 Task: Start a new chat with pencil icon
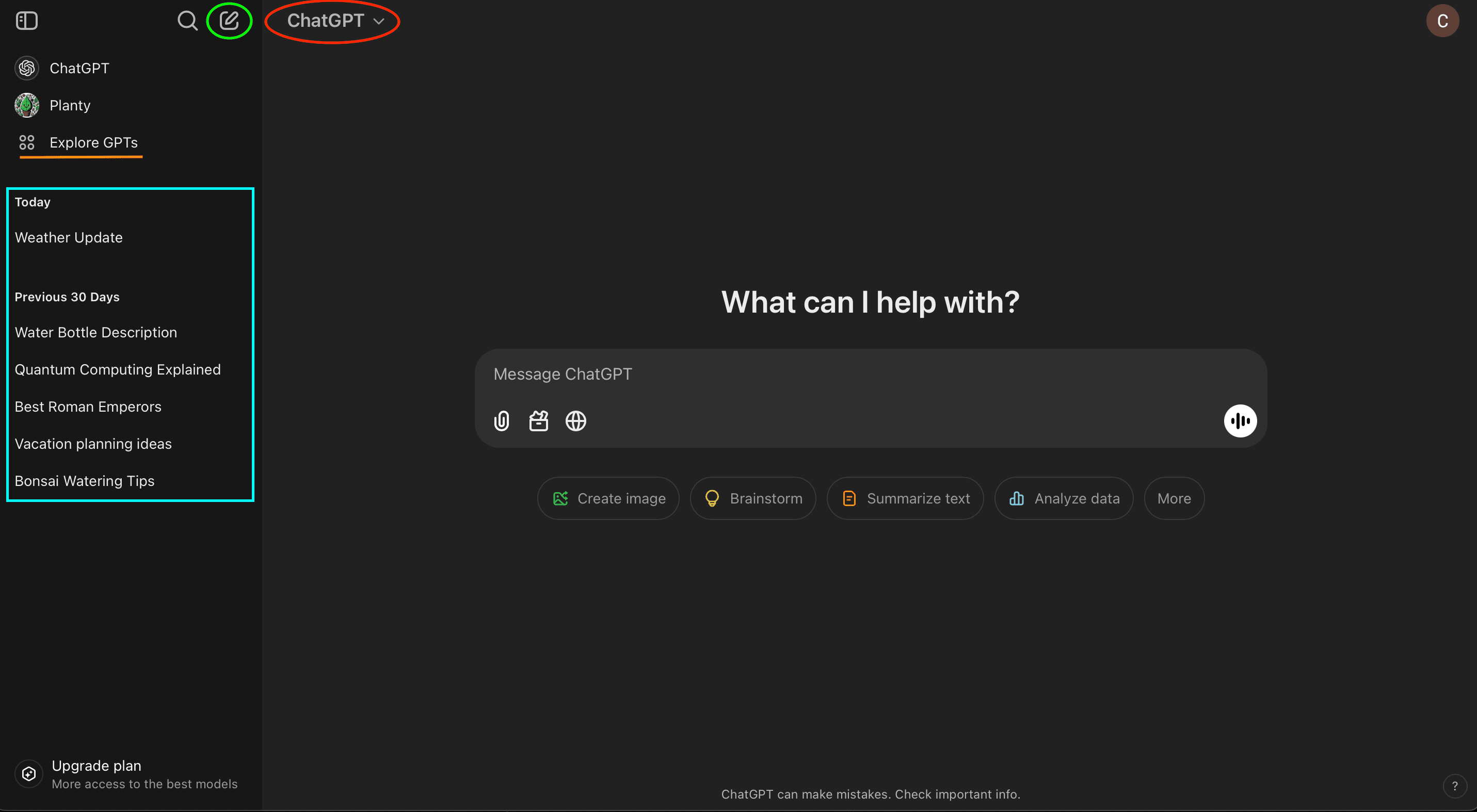pyautogui.click(x=229, y=21)
